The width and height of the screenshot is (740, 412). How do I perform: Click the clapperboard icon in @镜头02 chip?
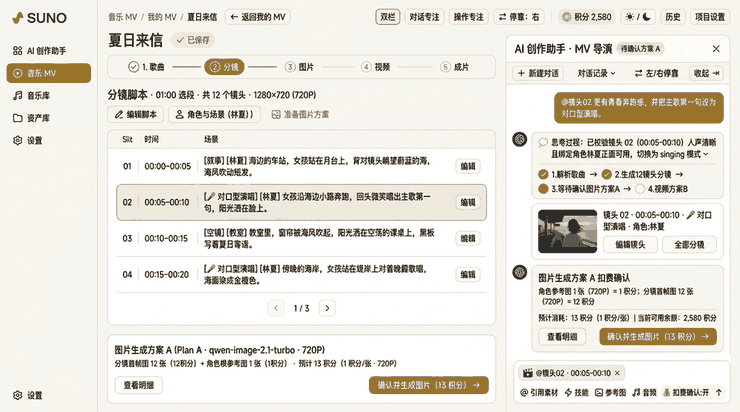point(527,373)
